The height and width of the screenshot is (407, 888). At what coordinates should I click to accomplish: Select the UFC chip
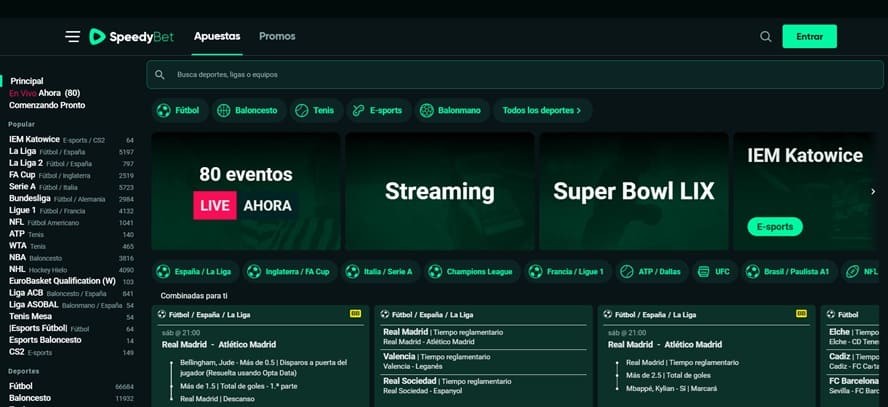point(715,272)
